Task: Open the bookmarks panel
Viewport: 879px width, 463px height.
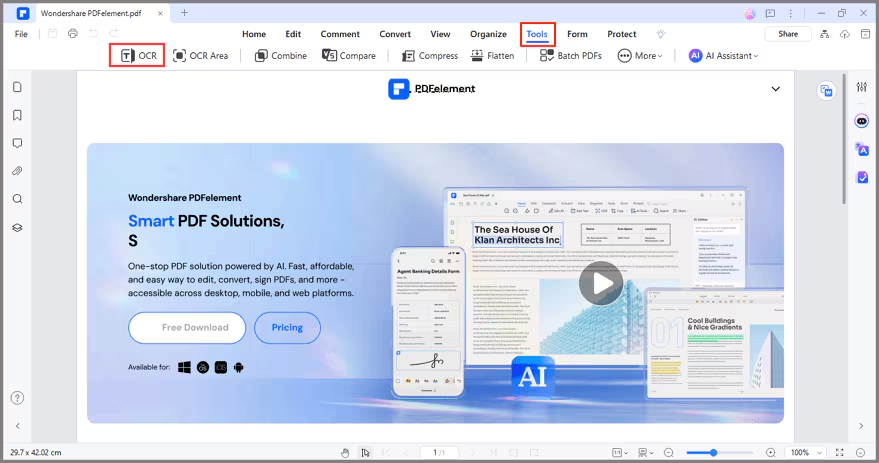Action: (x=17, y=115)
